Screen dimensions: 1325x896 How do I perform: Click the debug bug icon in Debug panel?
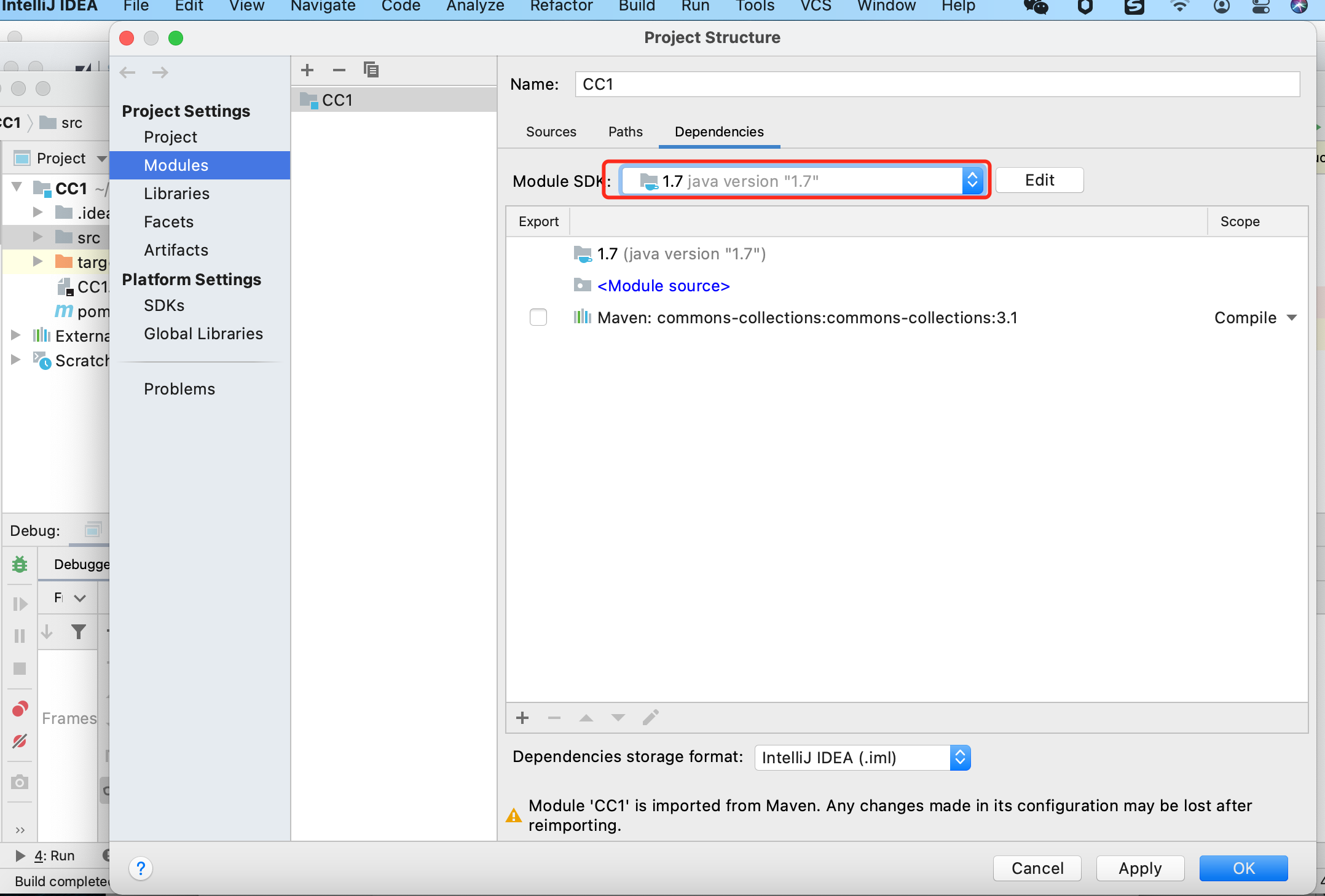click(x=20, y=564)
